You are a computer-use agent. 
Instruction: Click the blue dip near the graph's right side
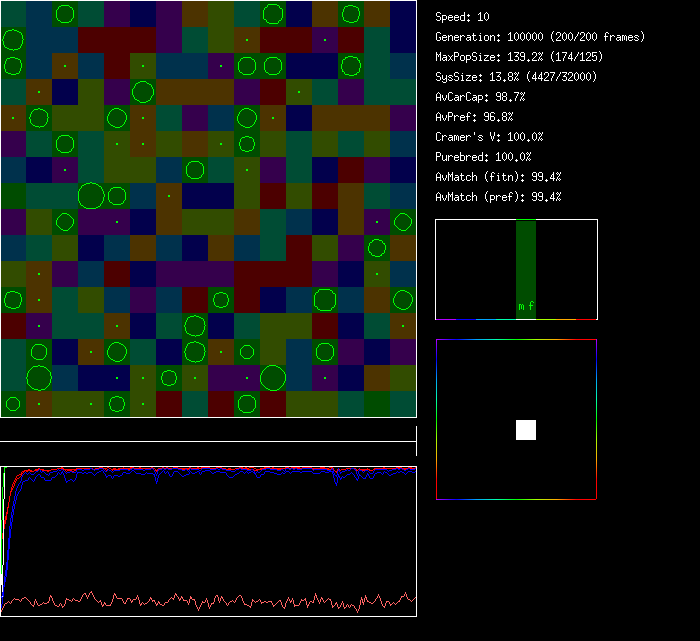click(337, 481)
